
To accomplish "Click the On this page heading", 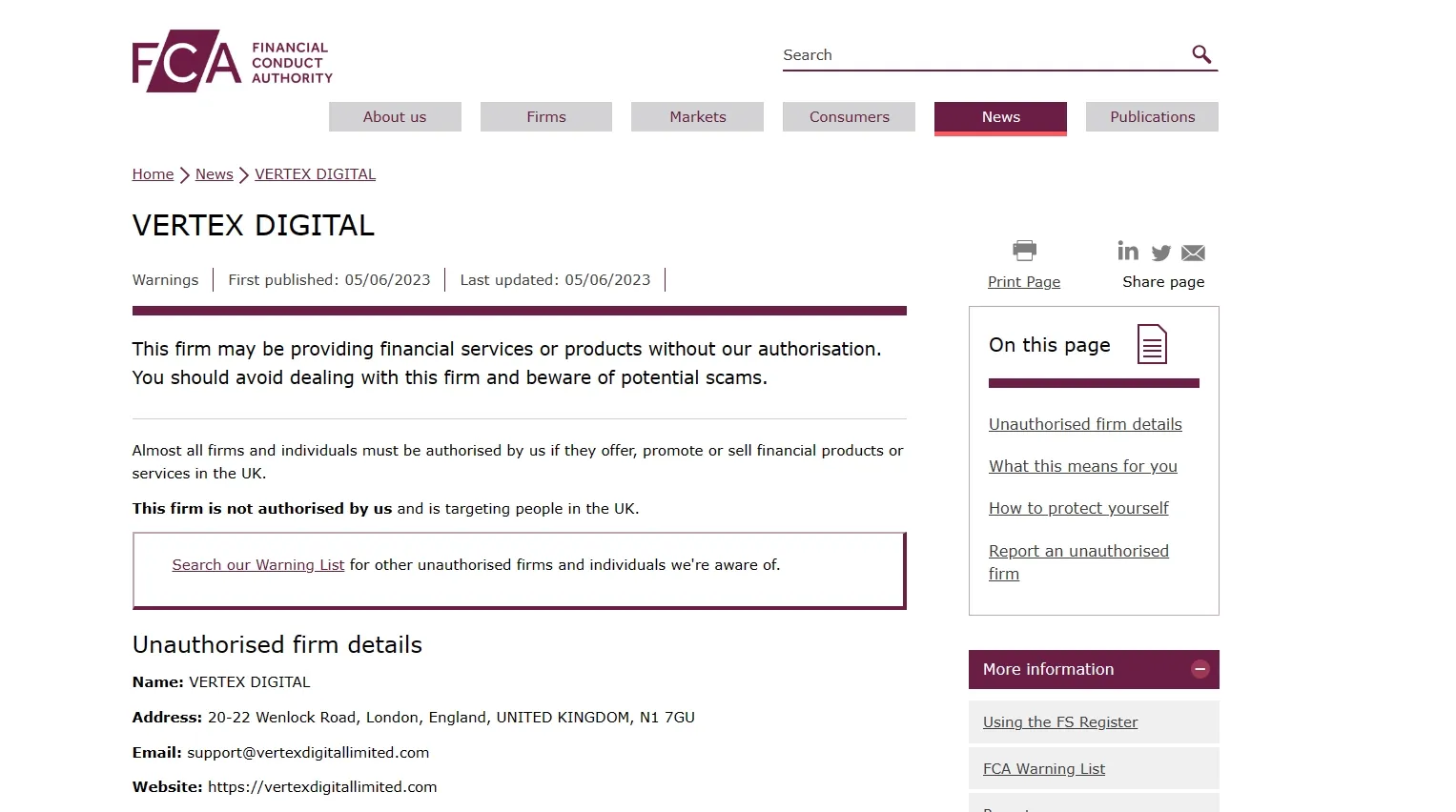I will [1050, 345].
